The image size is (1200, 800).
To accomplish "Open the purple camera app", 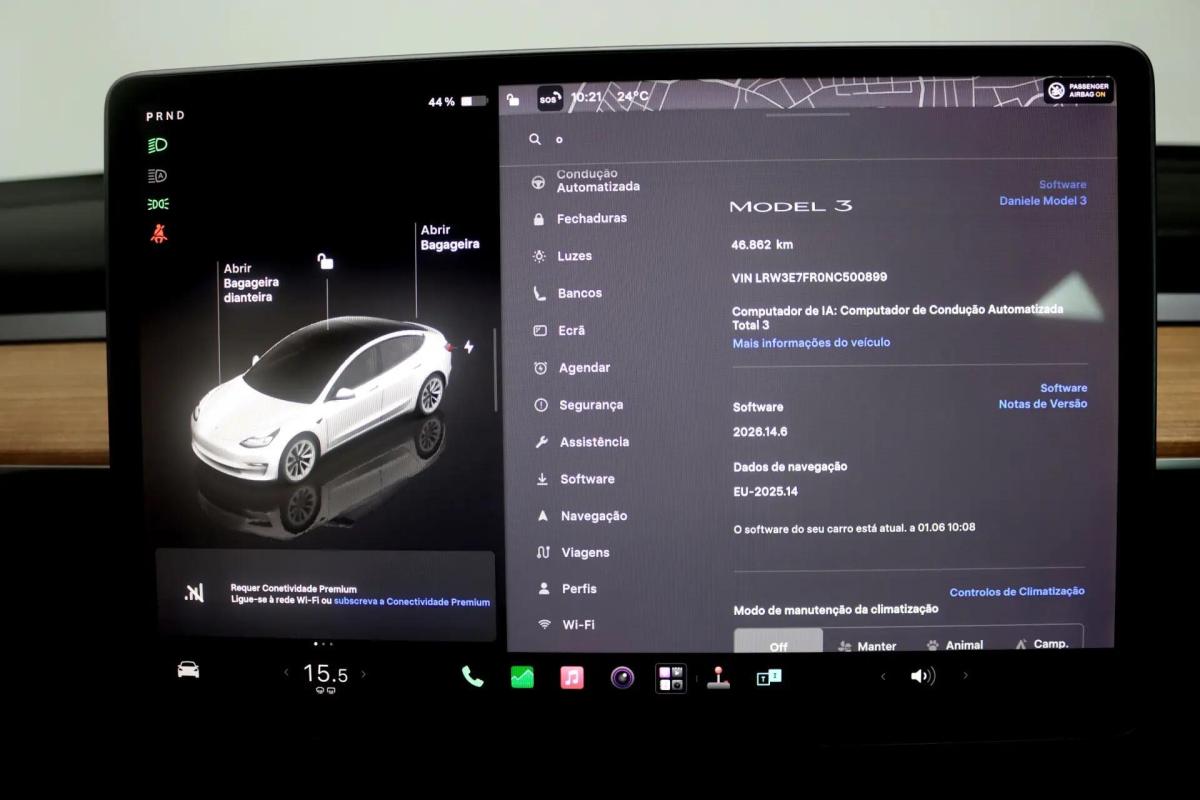I will (x=623, y=677).
